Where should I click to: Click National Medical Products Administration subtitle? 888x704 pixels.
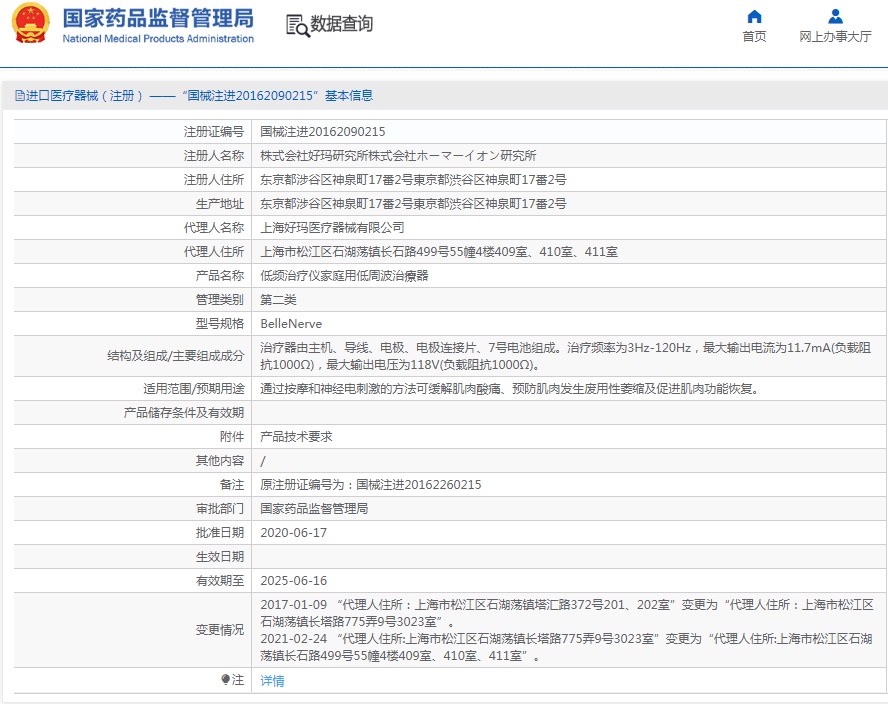click(x=158, y=39)
